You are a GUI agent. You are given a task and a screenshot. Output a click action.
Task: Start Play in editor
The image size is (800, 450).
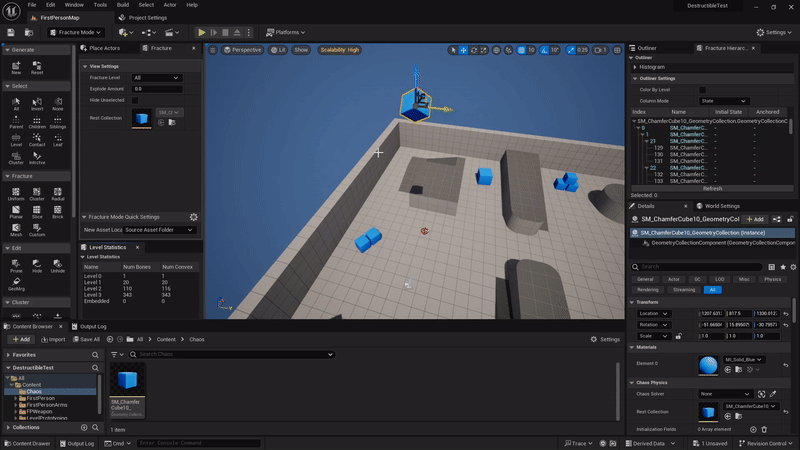[202, 32]
